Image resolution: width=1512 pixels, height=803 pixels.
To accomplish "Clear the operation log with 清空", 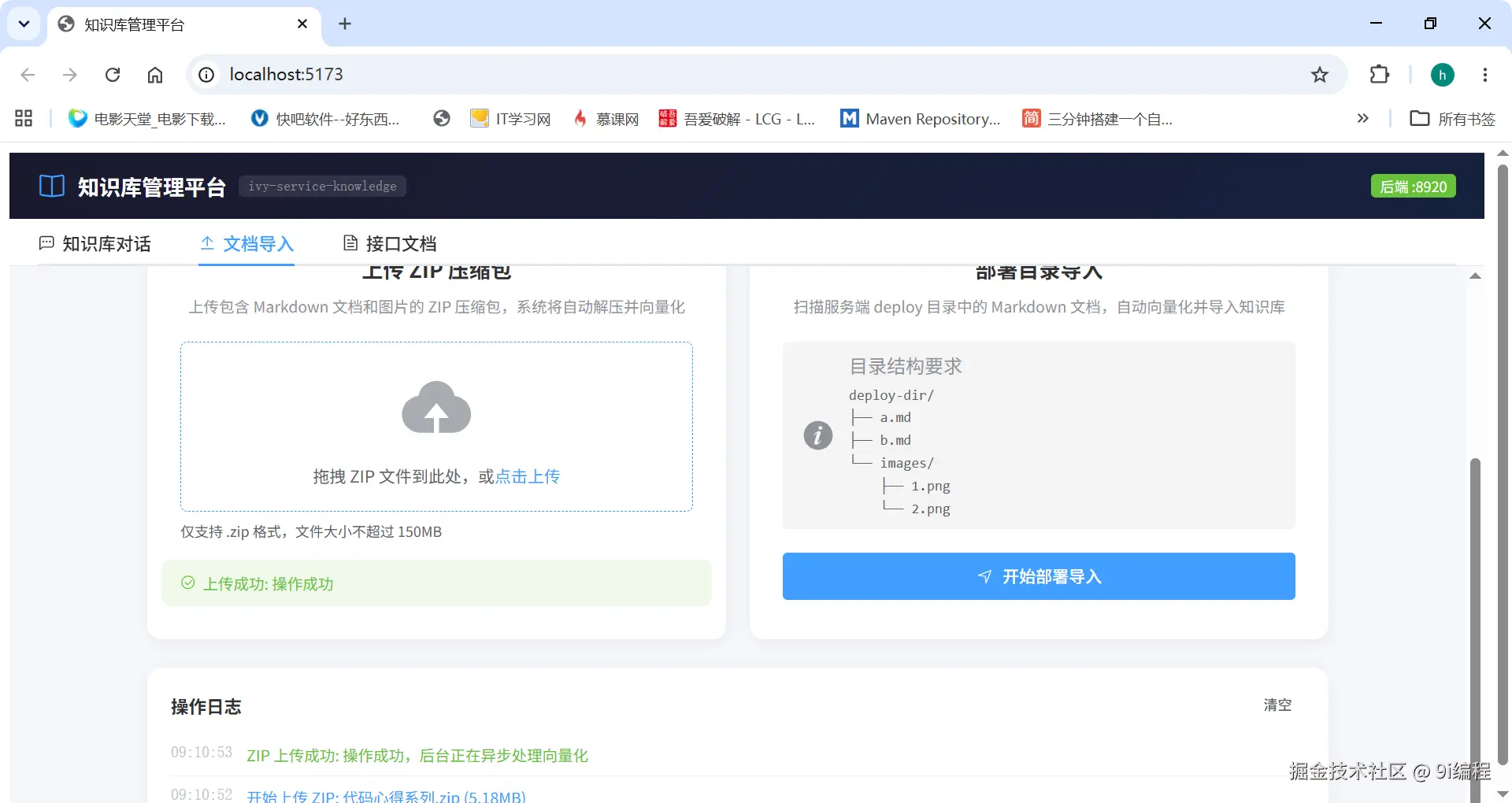I will (1277, 705).
